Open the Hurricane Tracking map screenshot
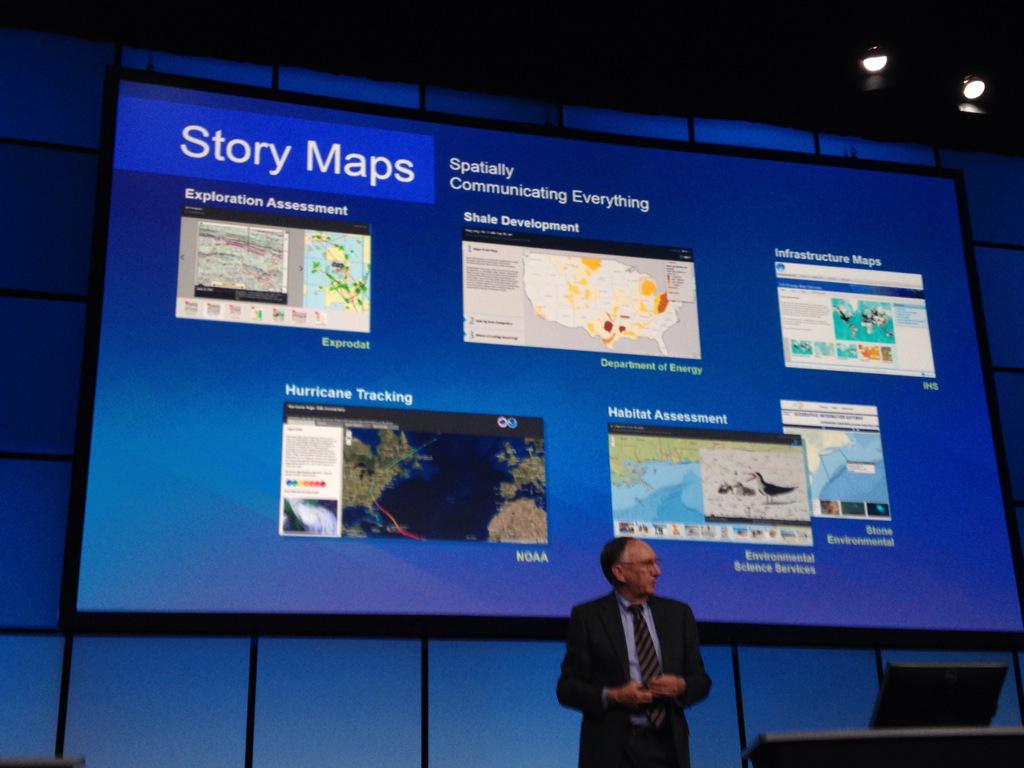This screenshot has width=1024, height=768. 414,473
